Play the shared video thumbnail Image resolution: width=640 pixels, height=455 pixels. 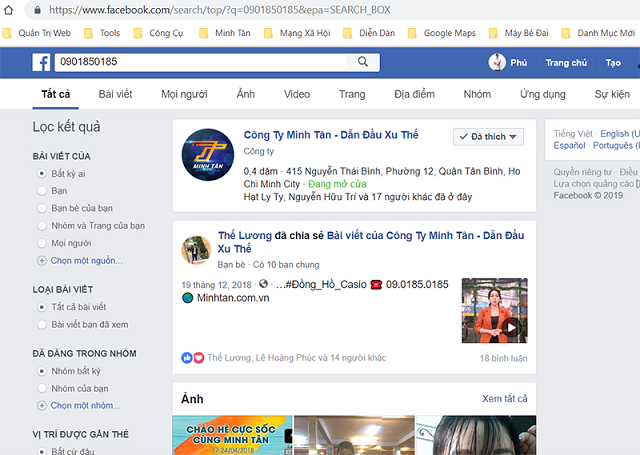(x=494, y=311)
